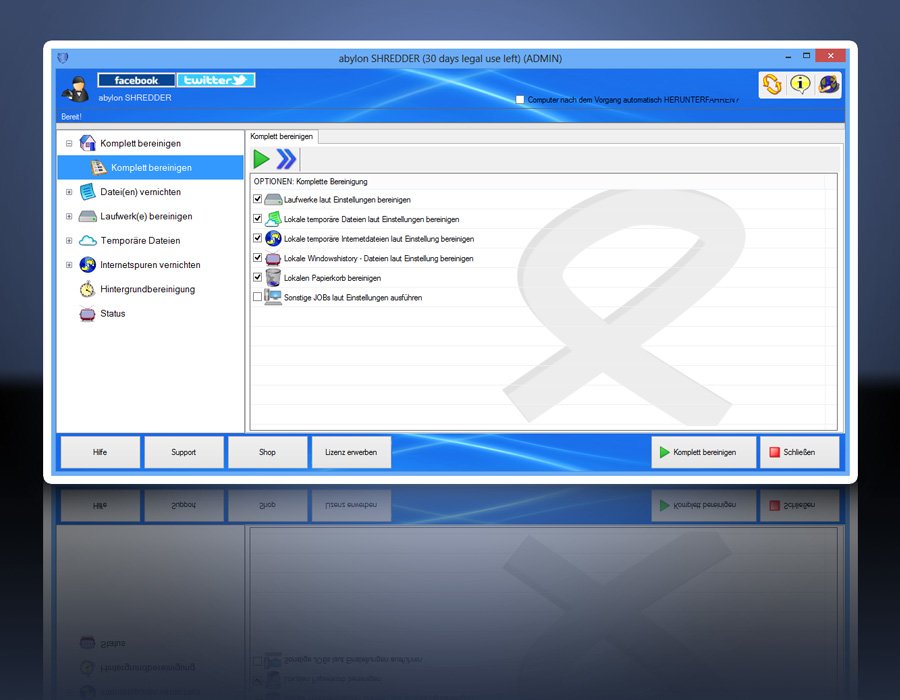Viewport: 900px width, 700px height.
Task: Click the monitor icon beside Status
Action: (x=87, y=314)
